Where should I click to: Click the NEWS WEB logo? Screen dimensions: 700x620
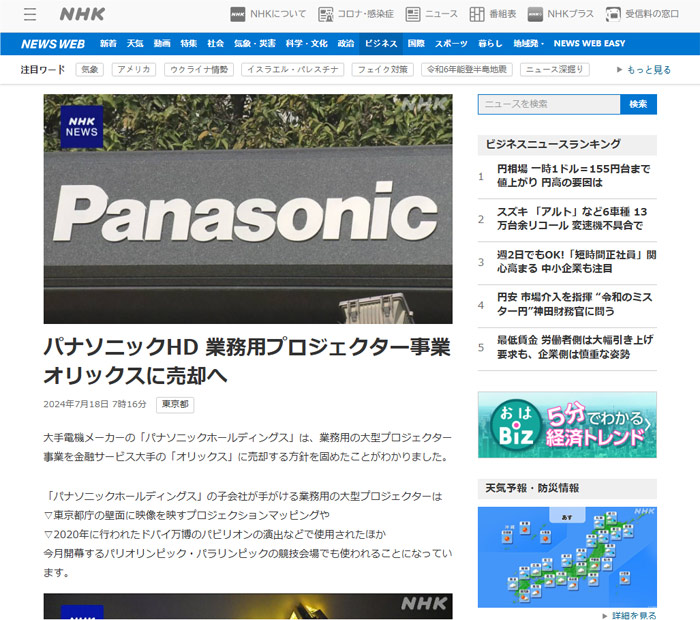(53, 44)
